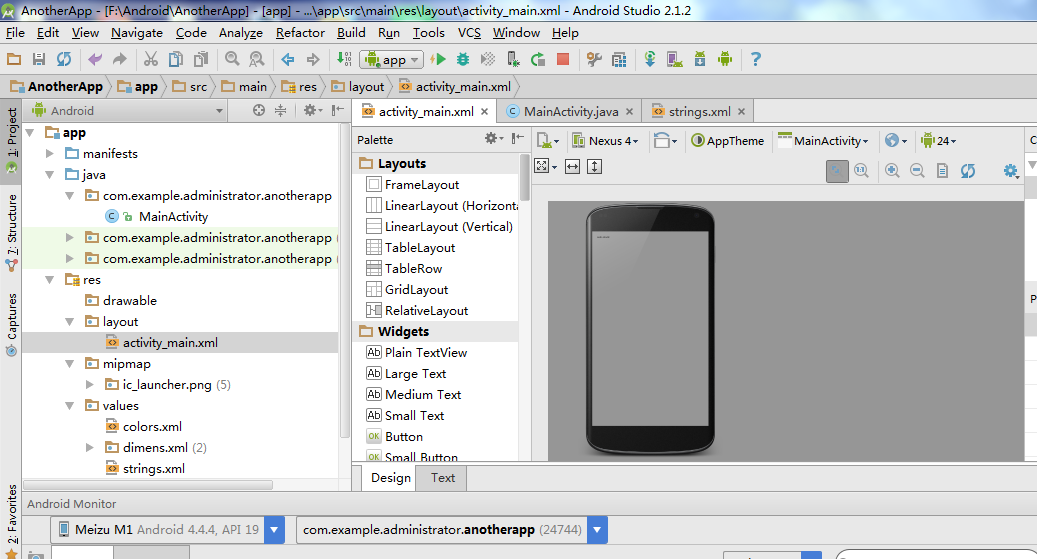Expand the ic_launcher.png node
The height and width of the screenshot is (559, 1037).
[x=90, y=384]
